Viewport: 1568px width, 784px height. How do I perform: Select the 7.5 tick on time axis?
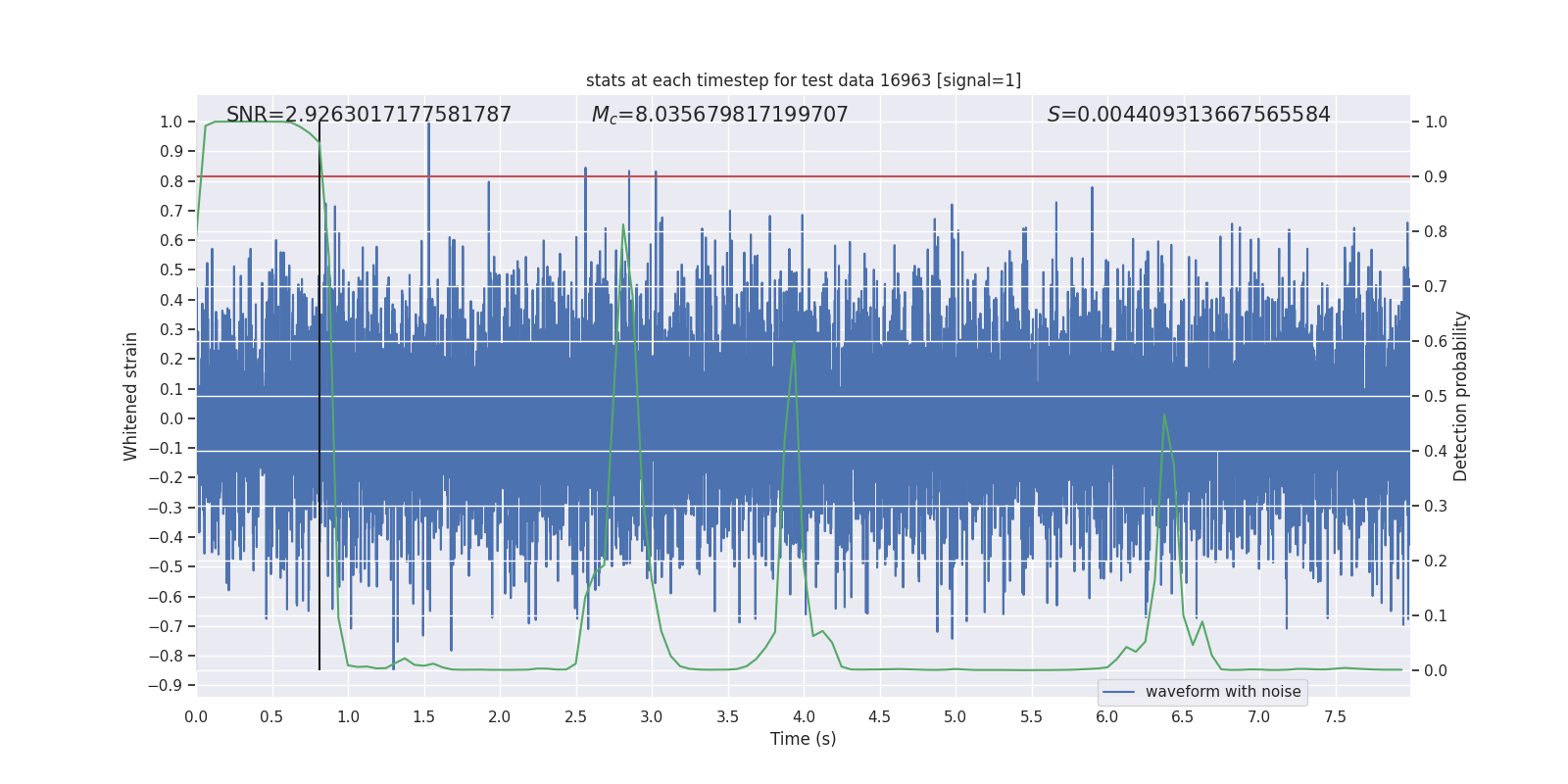1335,716
